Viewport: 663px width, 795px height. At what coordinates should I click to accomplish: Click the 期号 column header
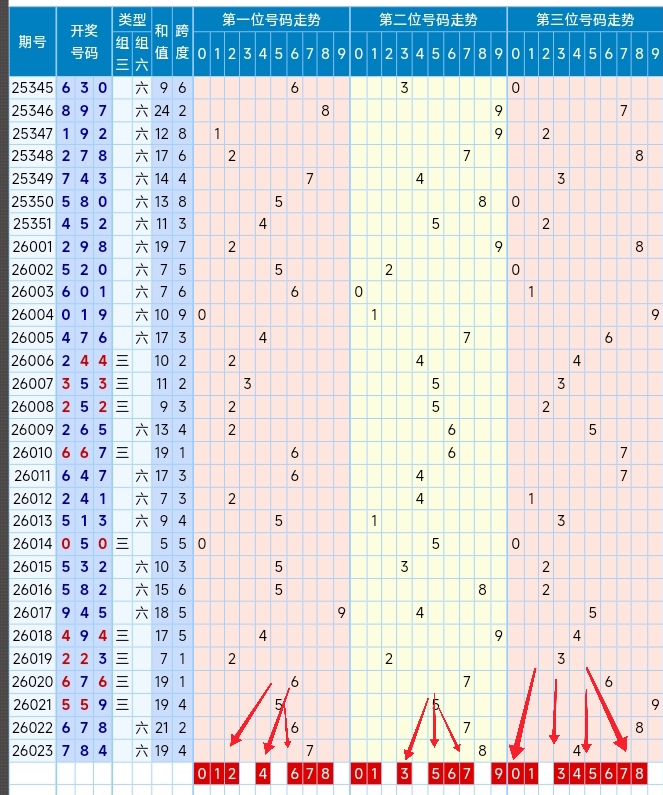pyautogui.click(x=32, y=42)
